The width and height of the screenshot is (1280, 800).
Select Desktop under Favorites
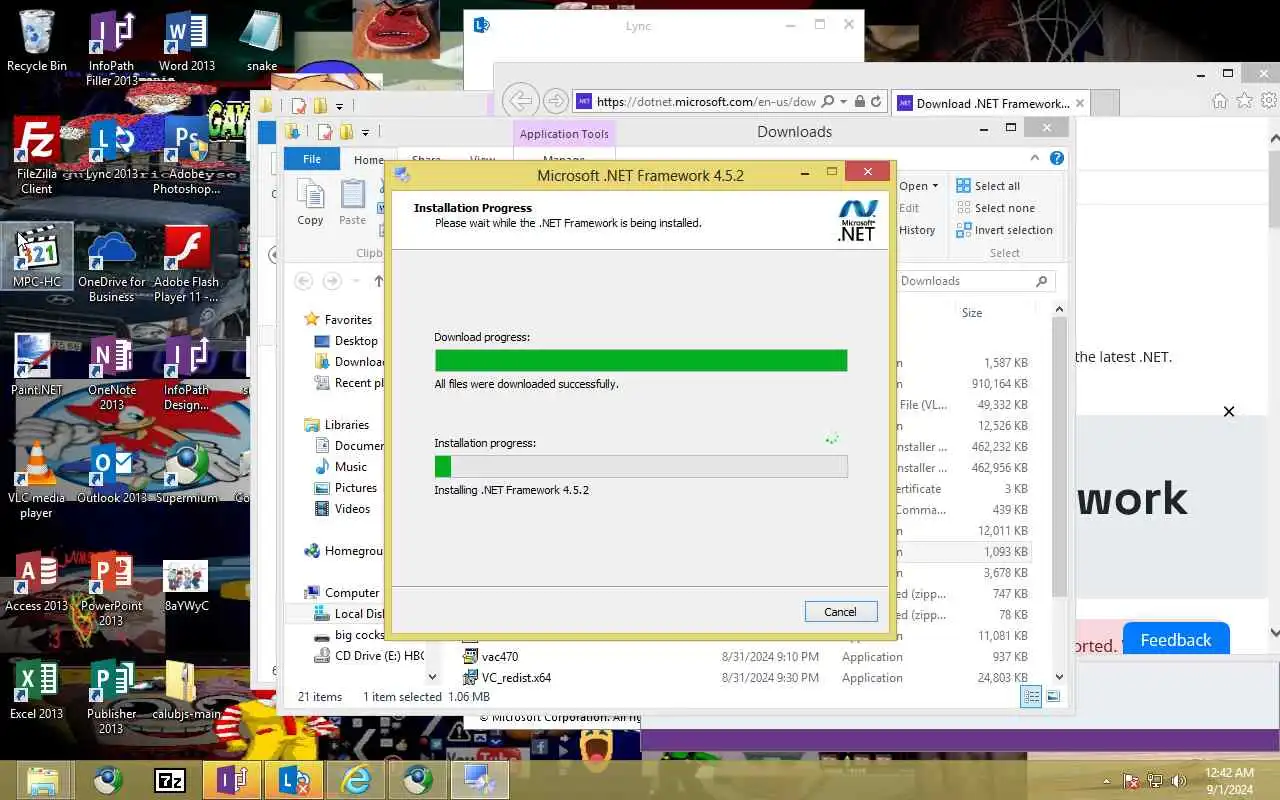346,341
